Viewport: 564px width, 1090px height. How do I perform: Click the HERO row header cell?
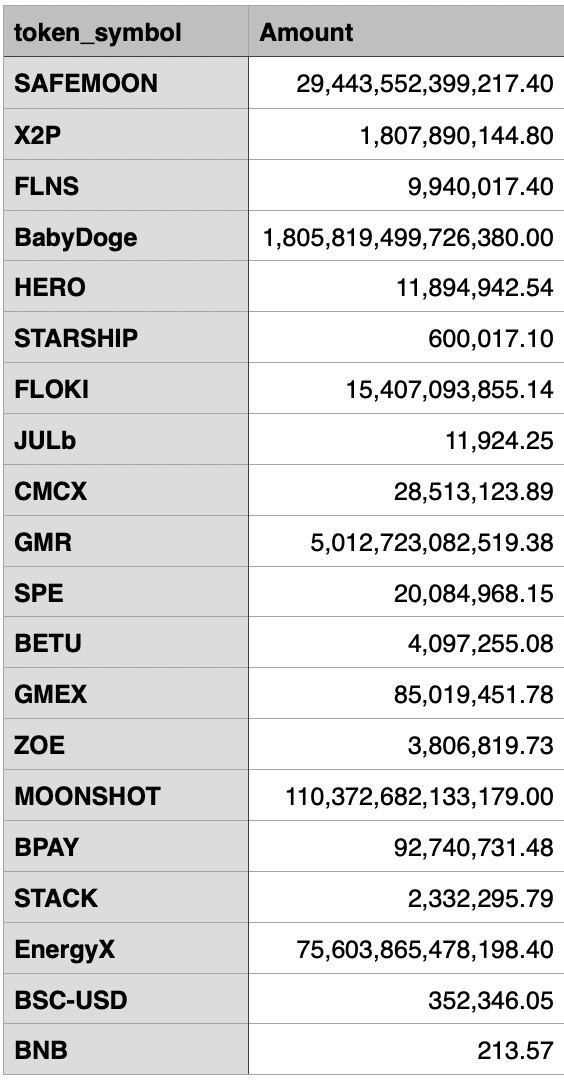point(126,286)
